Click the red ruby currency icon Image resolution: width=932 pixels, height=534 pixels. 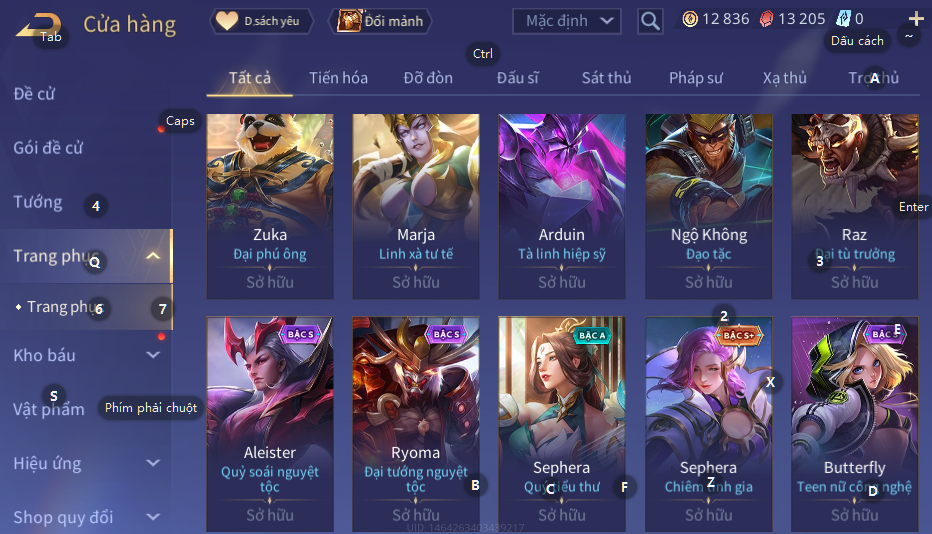pyautogui.click(x=766, y=19)
